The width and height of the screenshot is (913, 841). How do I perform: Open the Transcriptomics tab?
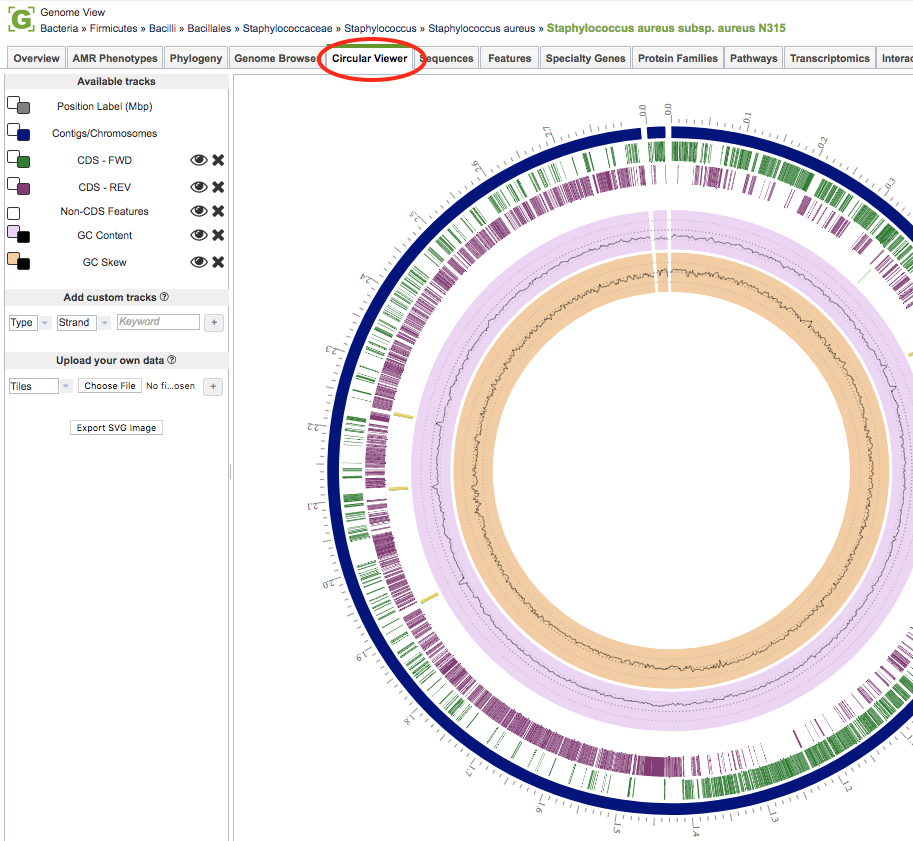click(x=829, y=58)
